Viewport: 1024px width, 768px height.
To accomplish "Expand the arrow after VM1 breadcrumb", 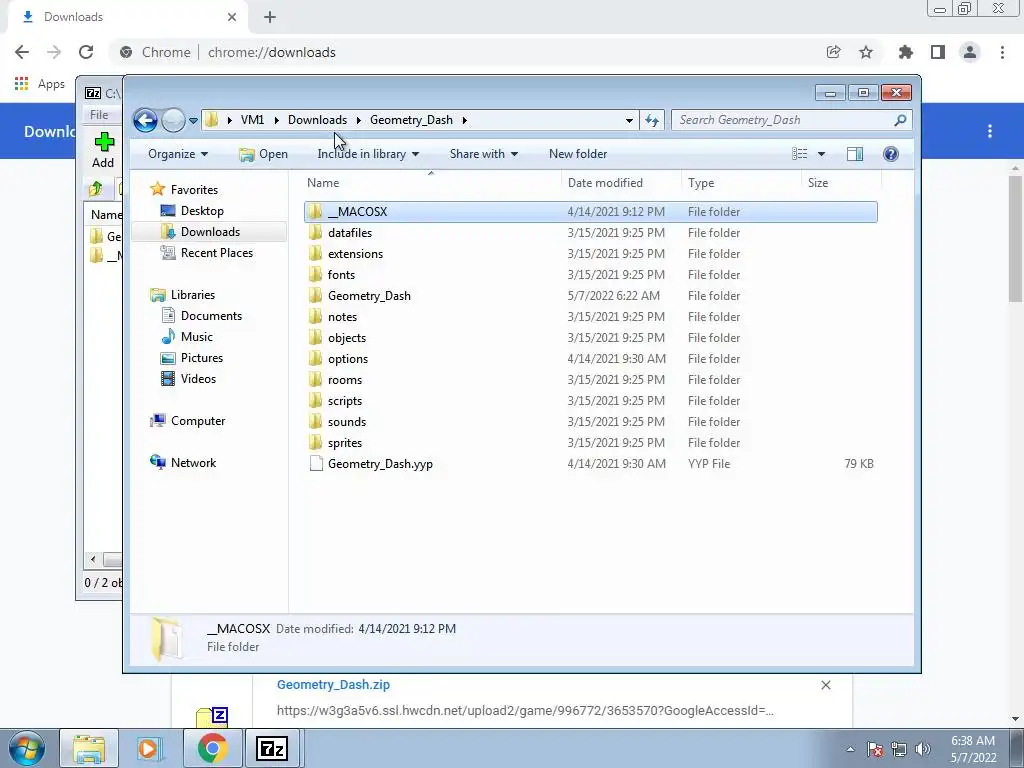I will (276, 120).
